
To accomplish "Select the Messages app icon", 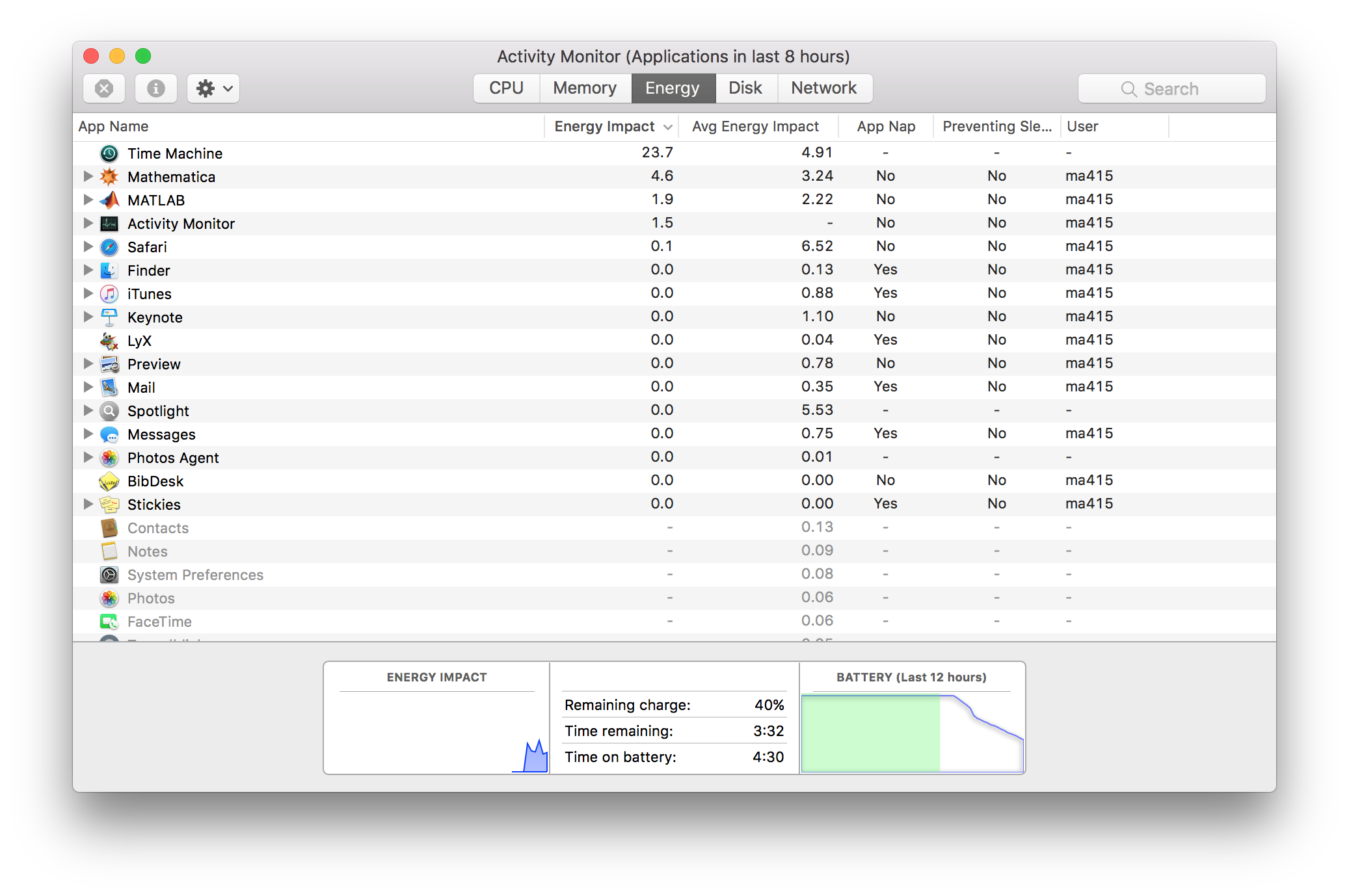I will pyautogui.click(x=109, y=434).
